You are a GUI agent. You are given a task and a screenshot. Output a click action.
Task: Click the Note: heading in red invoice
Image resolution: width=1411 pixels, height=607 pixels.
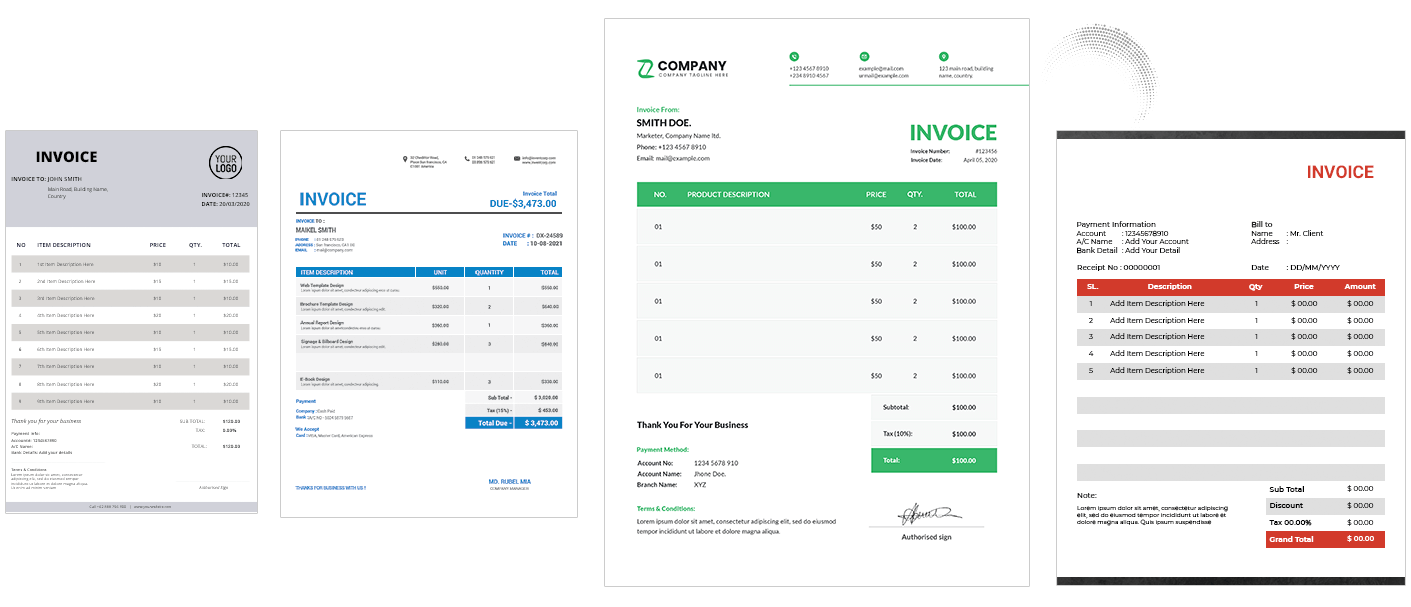[x=1087, y=495]
